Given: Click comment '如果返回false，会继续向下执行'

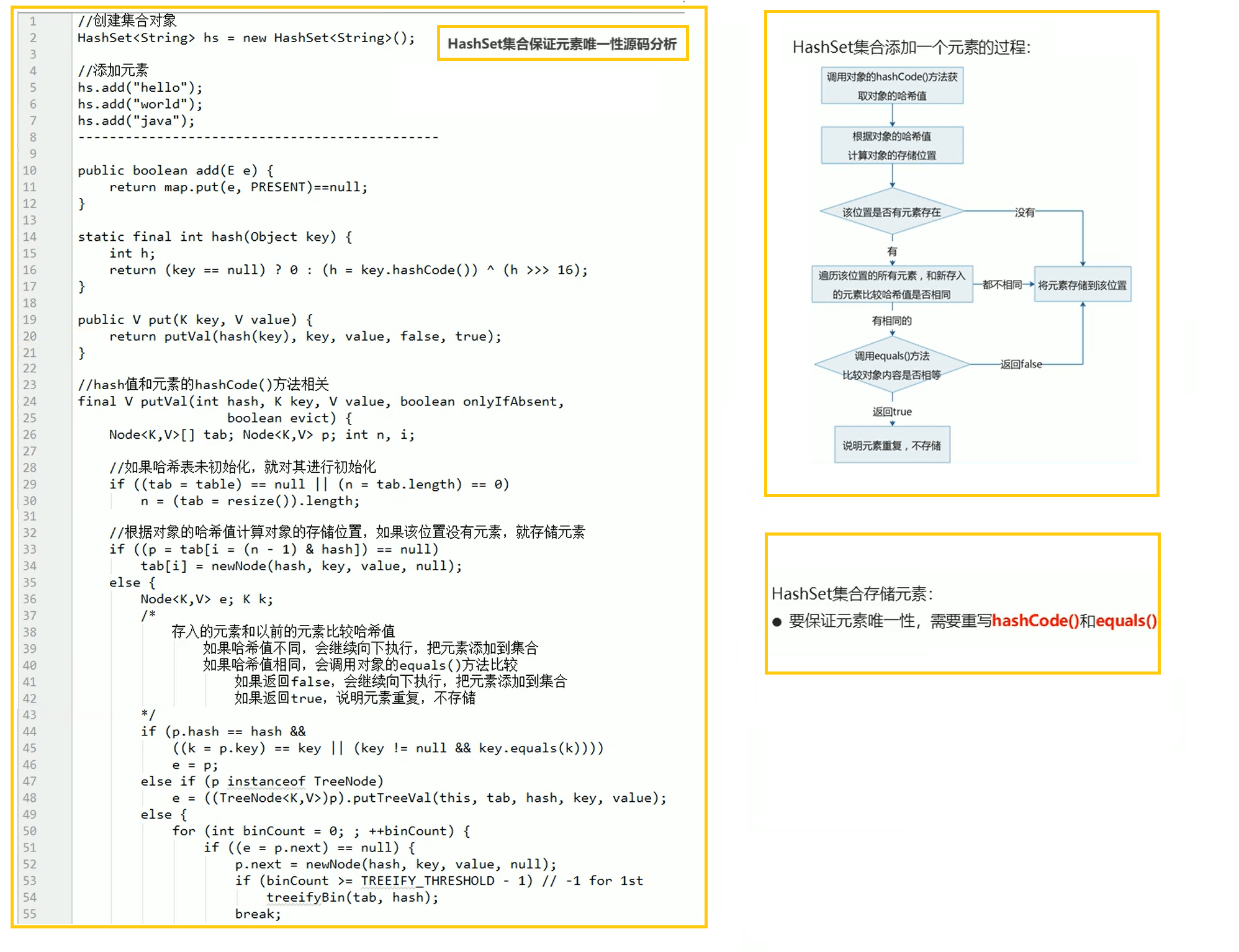Looking at the screenshot, I should pyautogui.click(x=401, y=682).
